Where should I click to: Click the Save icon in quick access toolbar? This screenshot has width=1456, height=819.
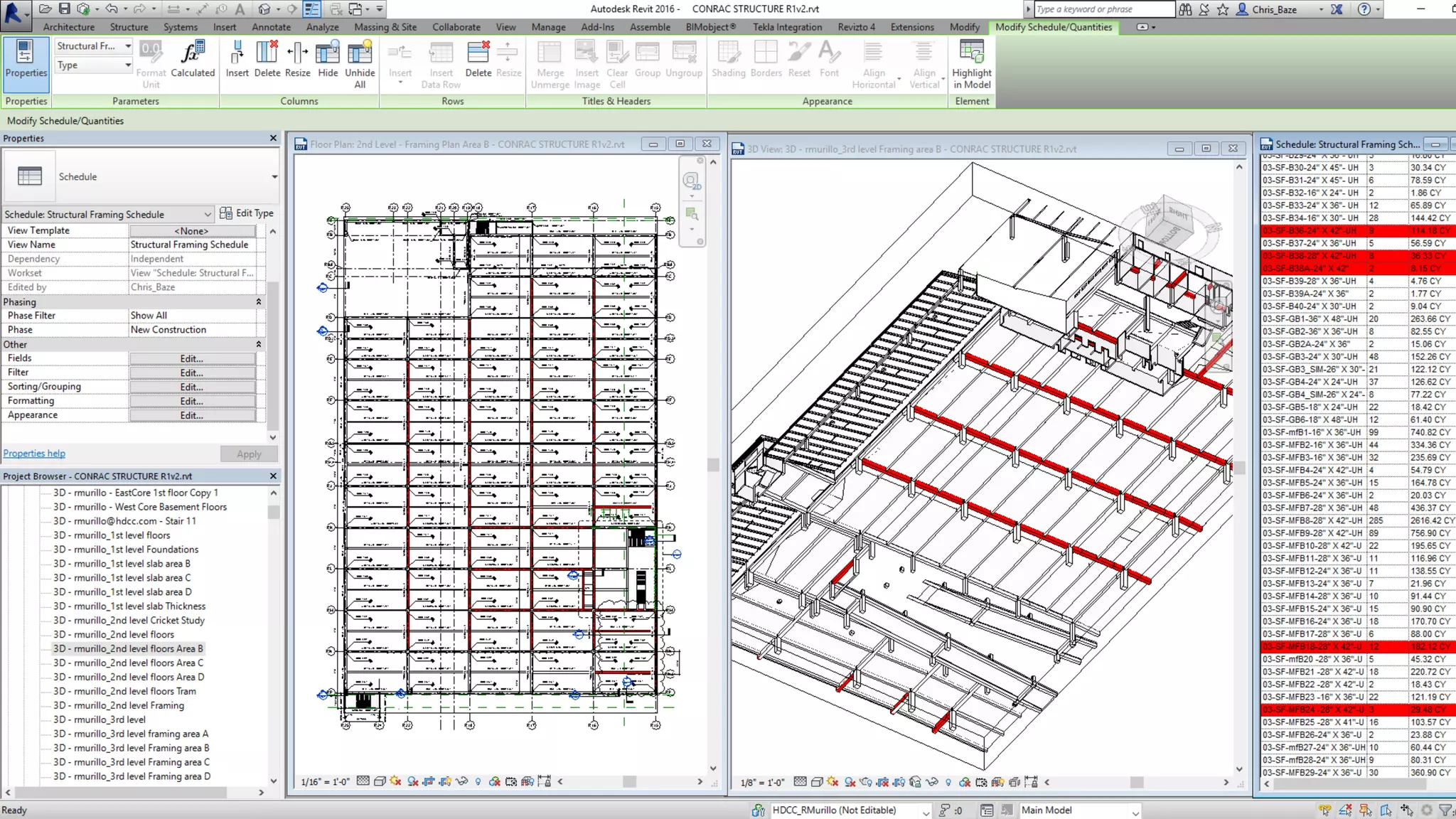pos(65,9)
